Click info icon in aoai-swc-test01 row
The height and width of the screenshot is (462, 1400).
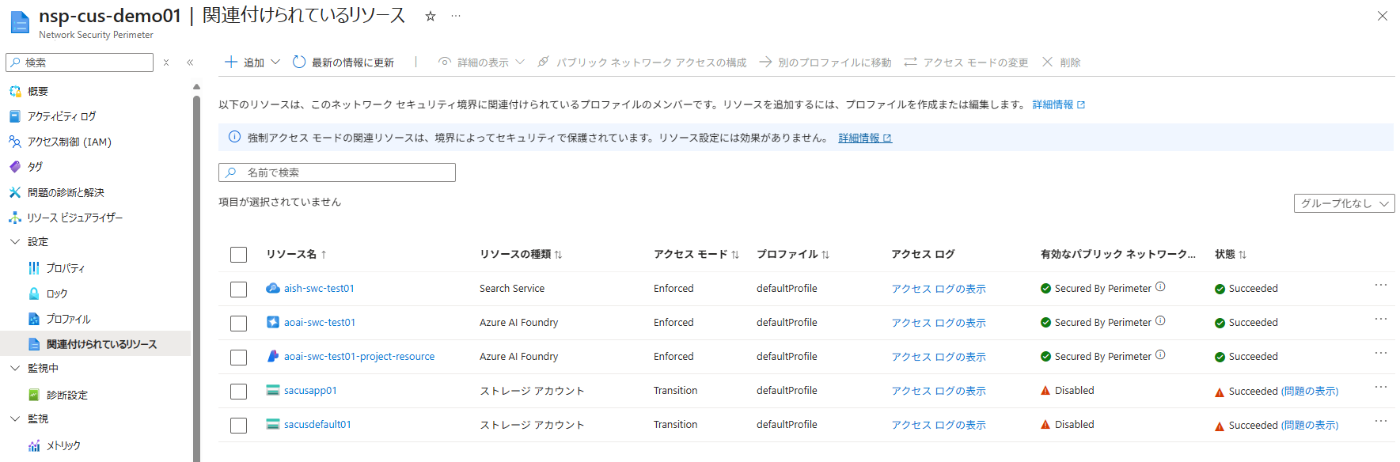pyautogui.click(x=1161, y=322)
